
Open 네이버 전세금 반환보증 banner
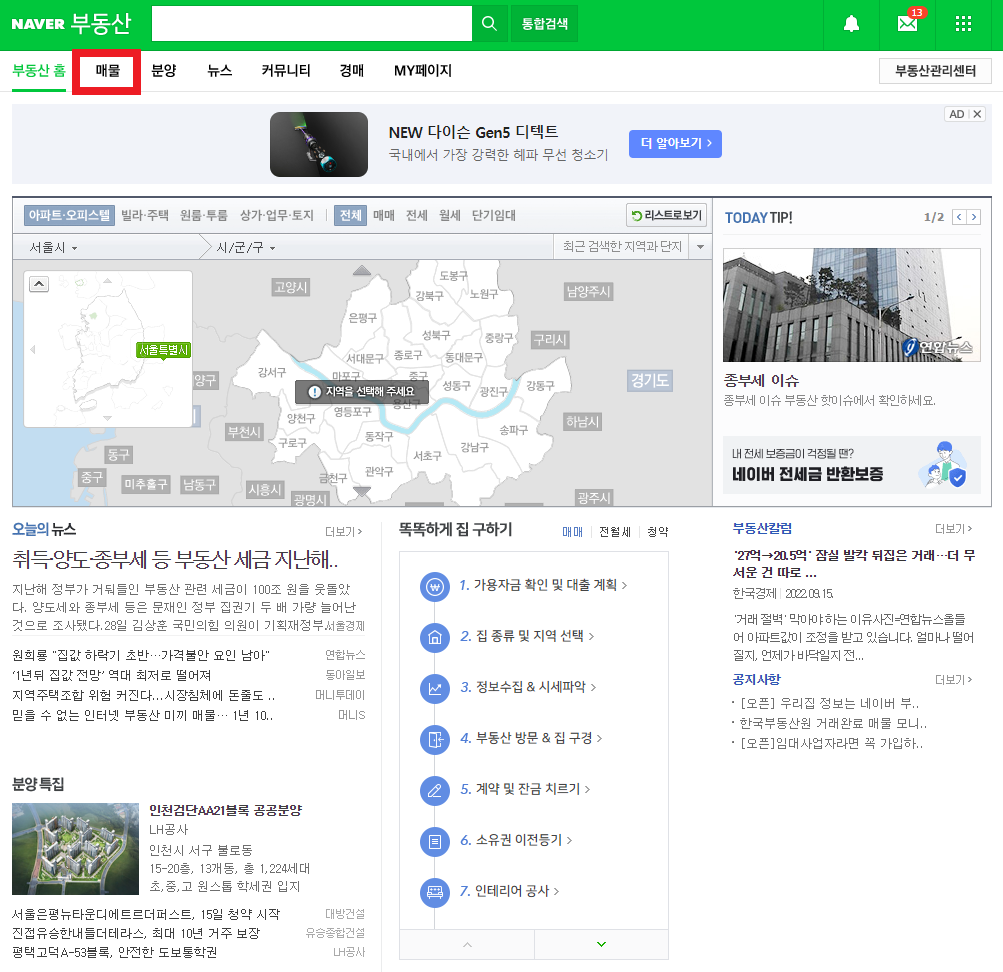(x=851, y=465)
